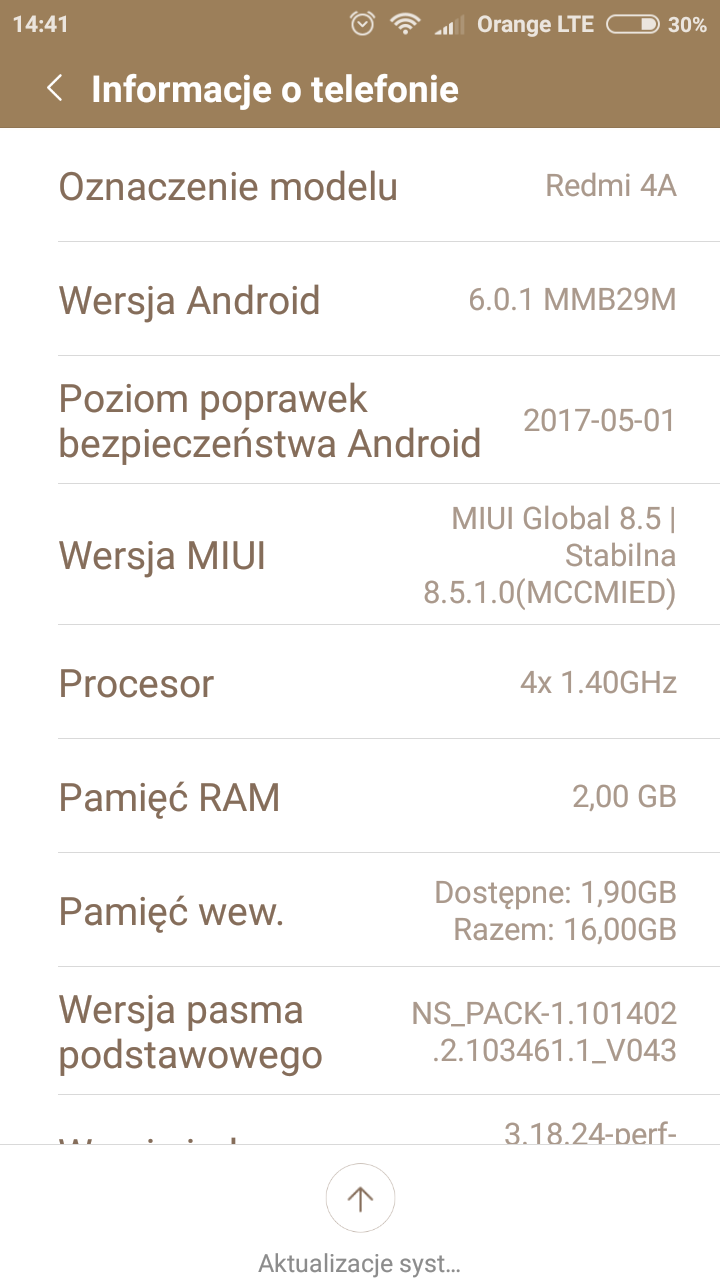
Task: Tap the 30% battery percentage text
Action: (x=687, y=24)
